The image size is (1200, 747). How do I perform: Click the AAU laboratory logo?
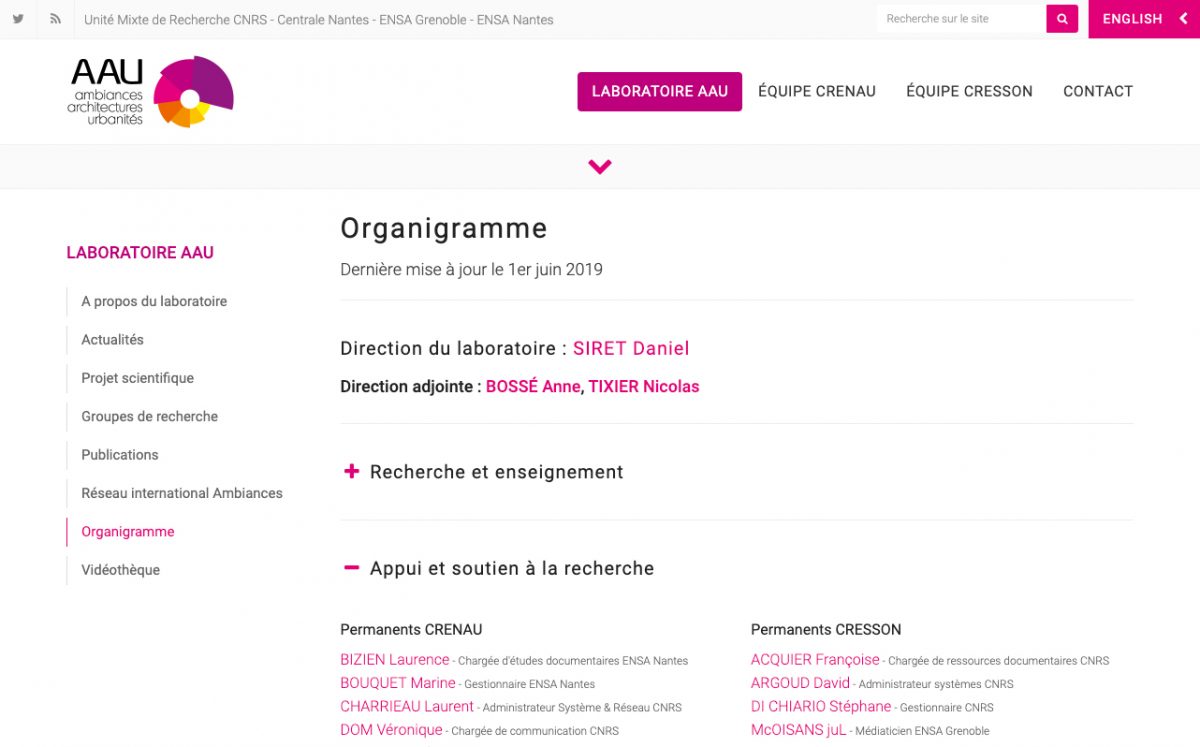[x=151, y=92]
